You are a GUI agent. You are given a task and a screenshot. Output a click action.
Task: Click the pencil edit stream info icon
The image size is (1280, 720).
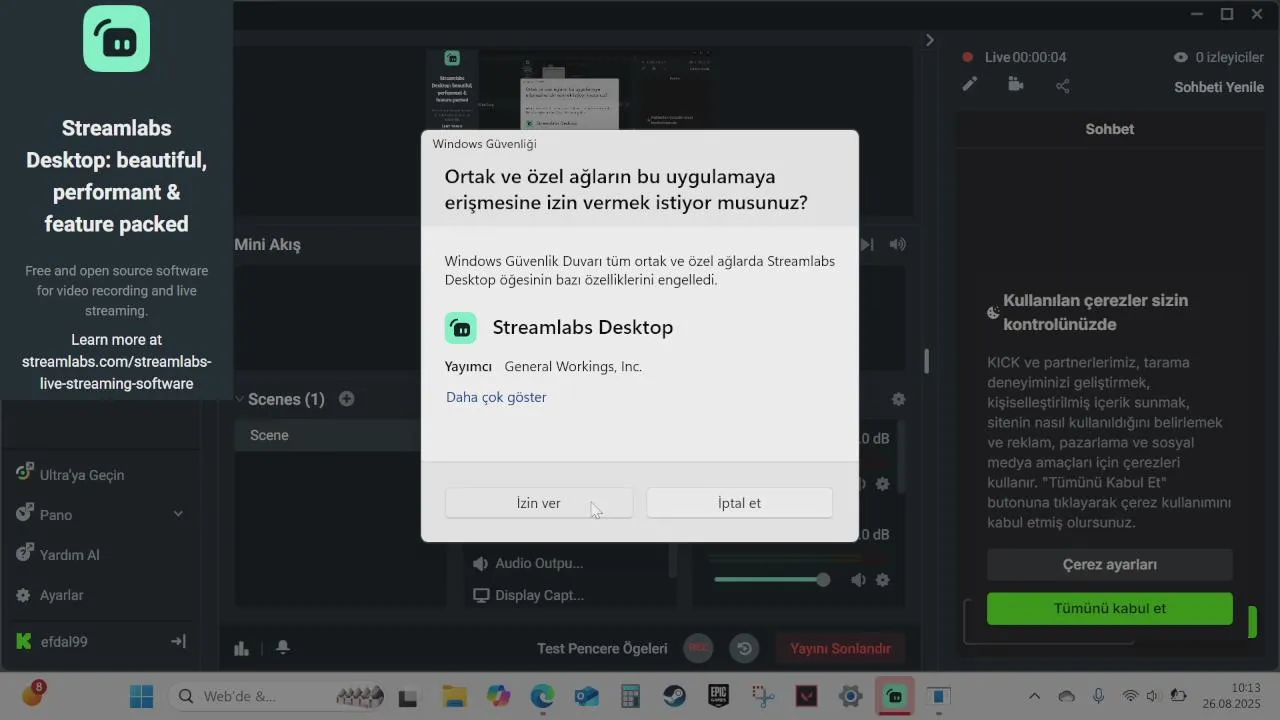969,85
